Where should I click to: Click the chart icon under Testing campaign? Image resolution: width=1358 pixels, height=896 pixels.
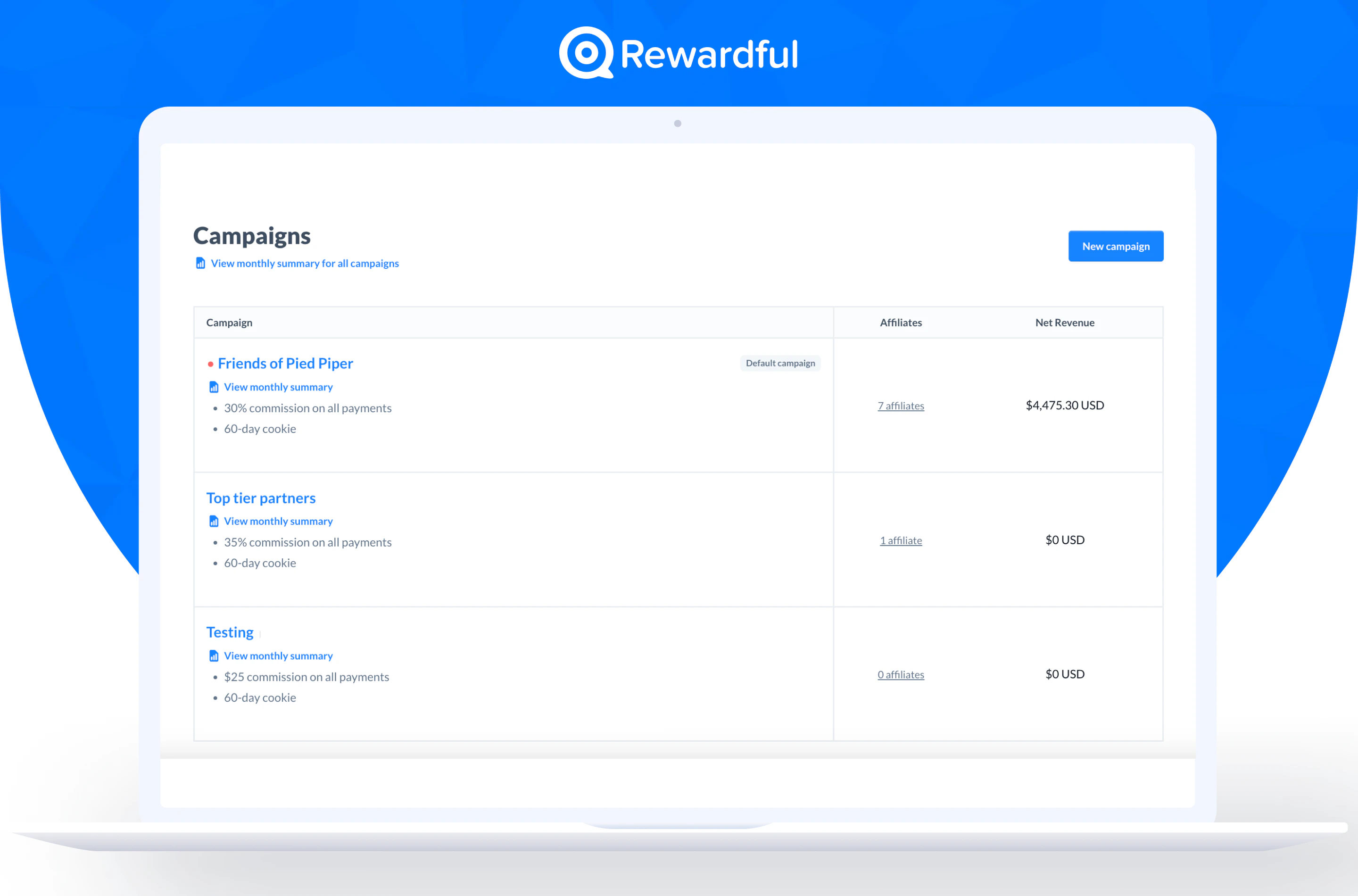pos(214,655)
